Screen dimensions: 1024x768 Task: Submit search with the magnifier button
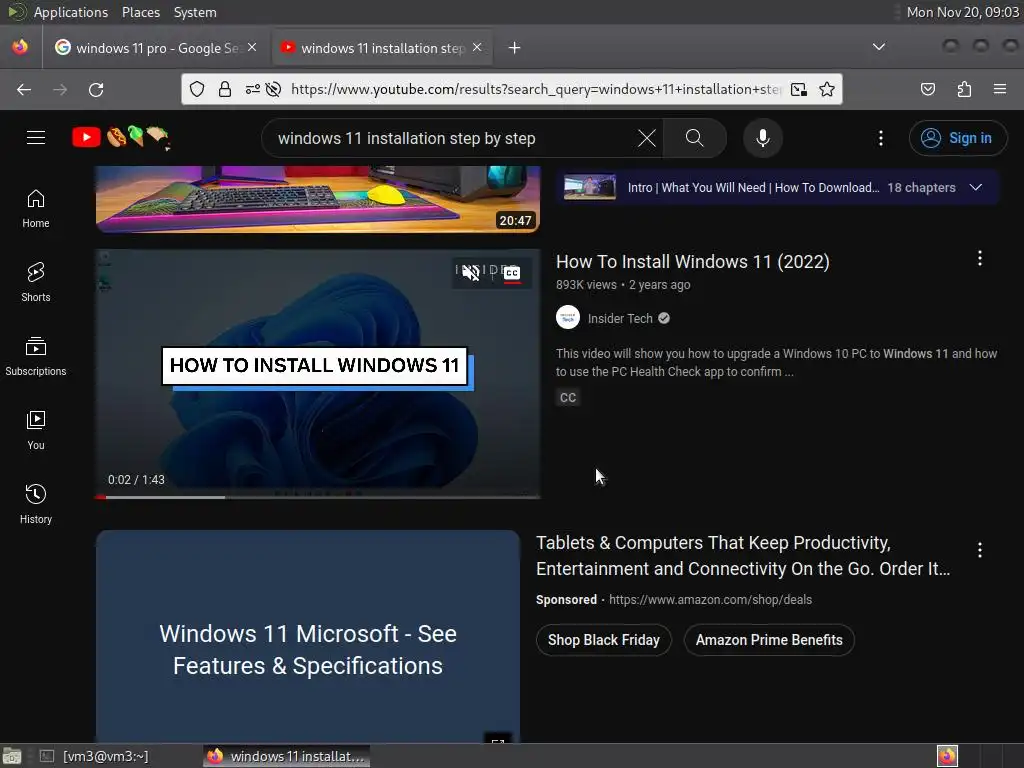pos(694,138)
